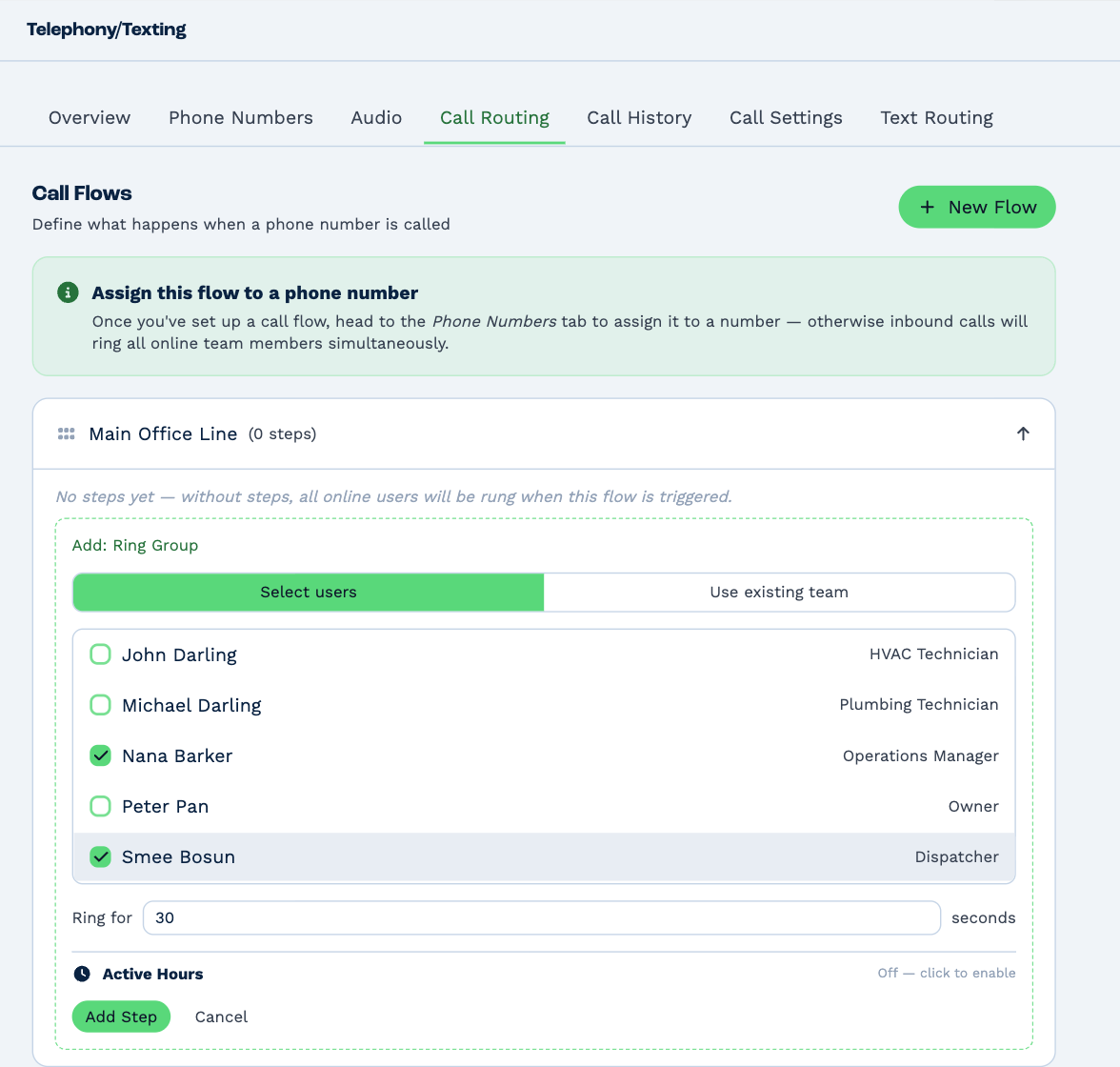Open the Call History tab
Image resolution: width=1120 pixels, height=1067 pixels.
(639, 118)
